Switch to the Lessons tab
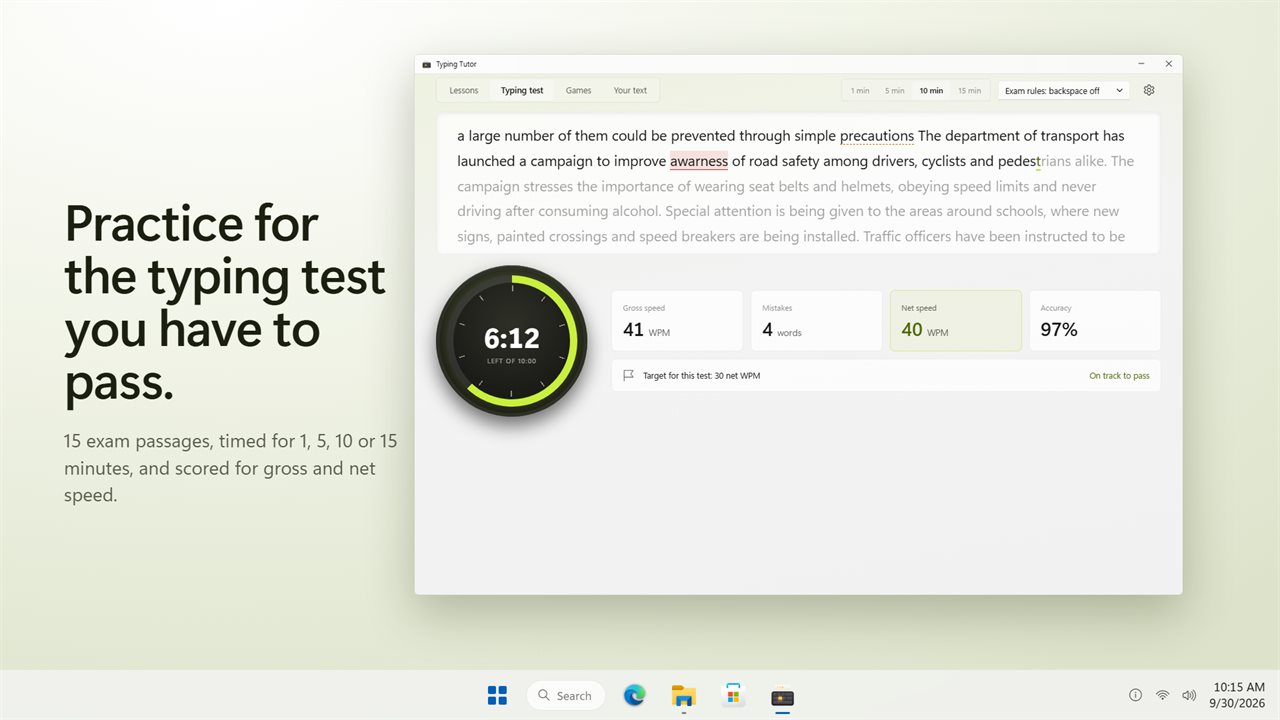The height and width of the screenshot is (720, 1280). coord(464,91)
